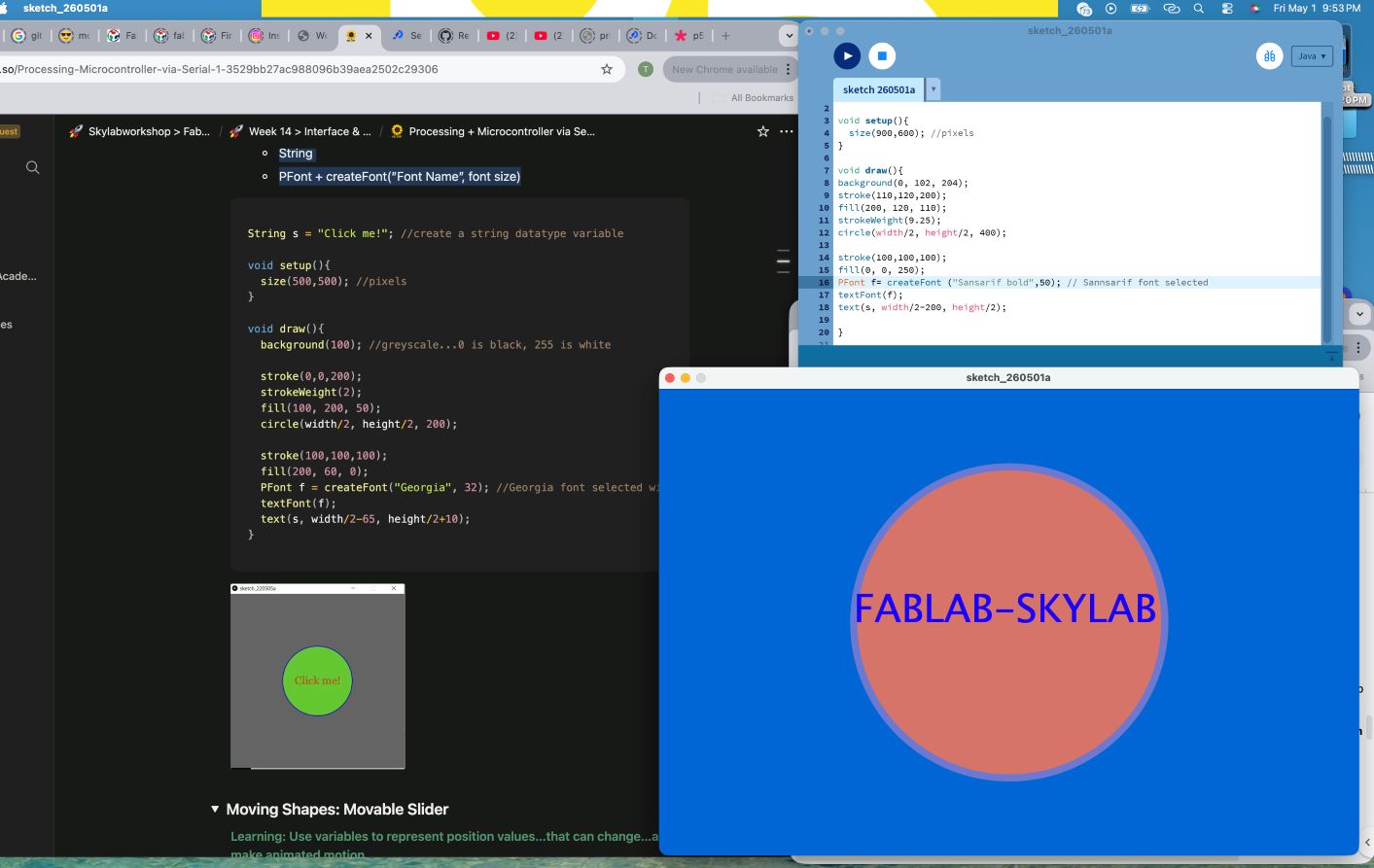The width and height of the screenshot is (1374, 868).
Task: Click the date and time in menu bar
Action: click(x=1317, y=8)
